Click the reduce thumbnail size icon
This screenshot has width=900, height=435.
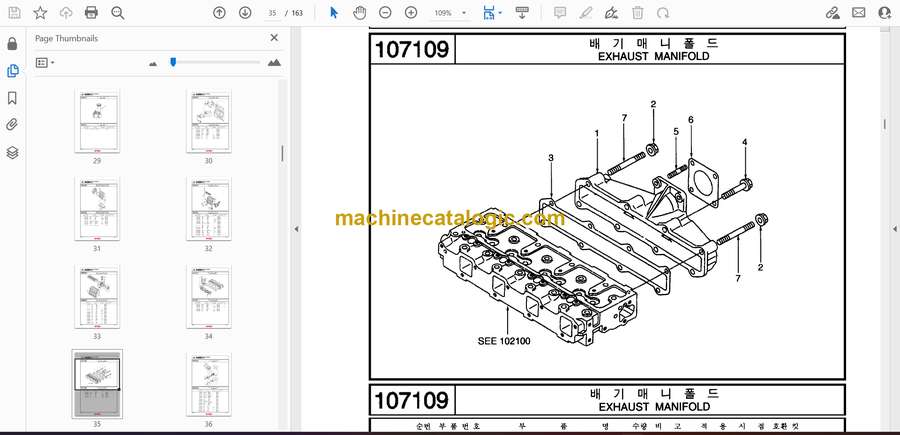(x=153, y=64)
